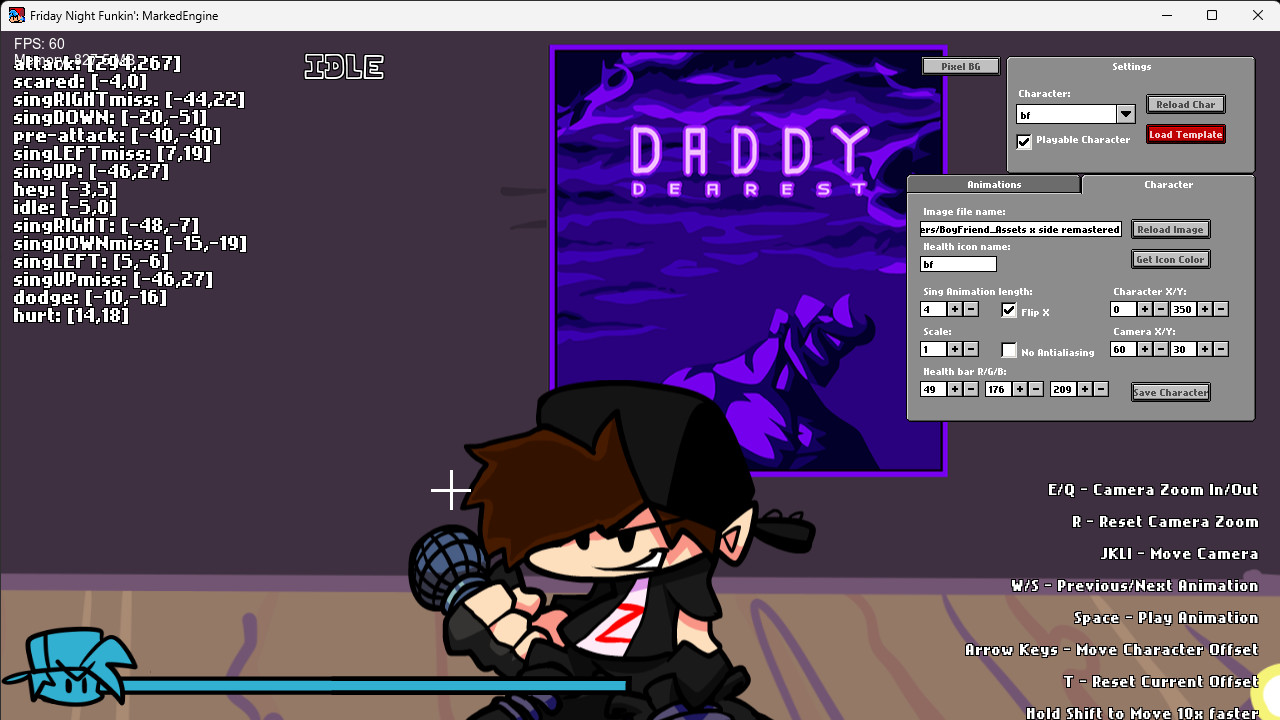The image size is (1280, 720).
Task: Increment the Character X position
Action: coord(1145,310)
